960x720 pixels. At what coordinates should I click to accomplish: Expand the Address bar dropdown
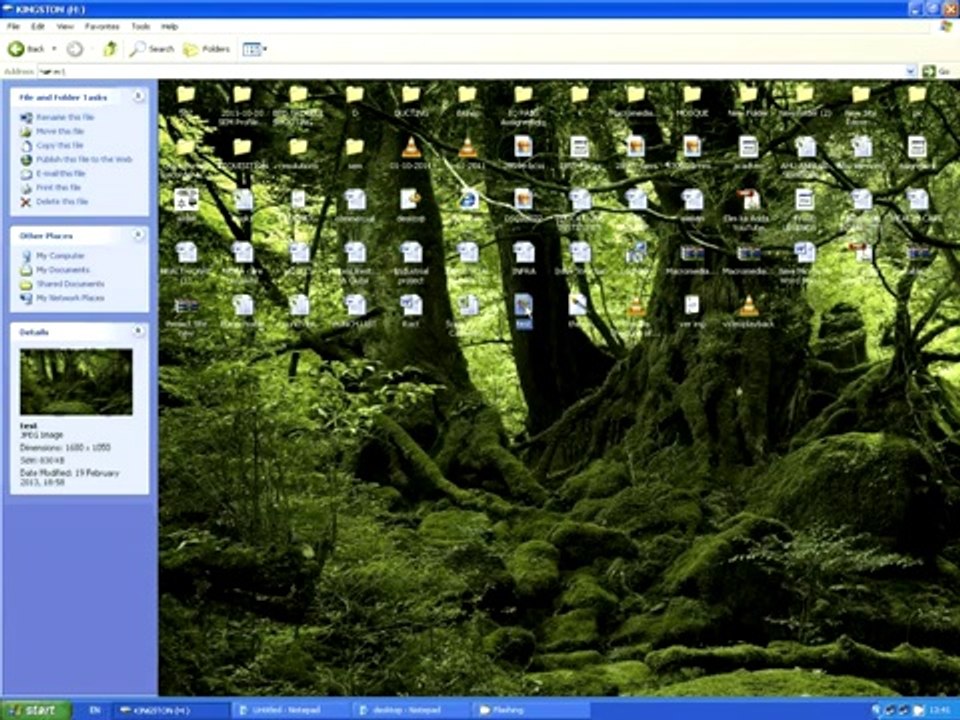coord(910,71)
